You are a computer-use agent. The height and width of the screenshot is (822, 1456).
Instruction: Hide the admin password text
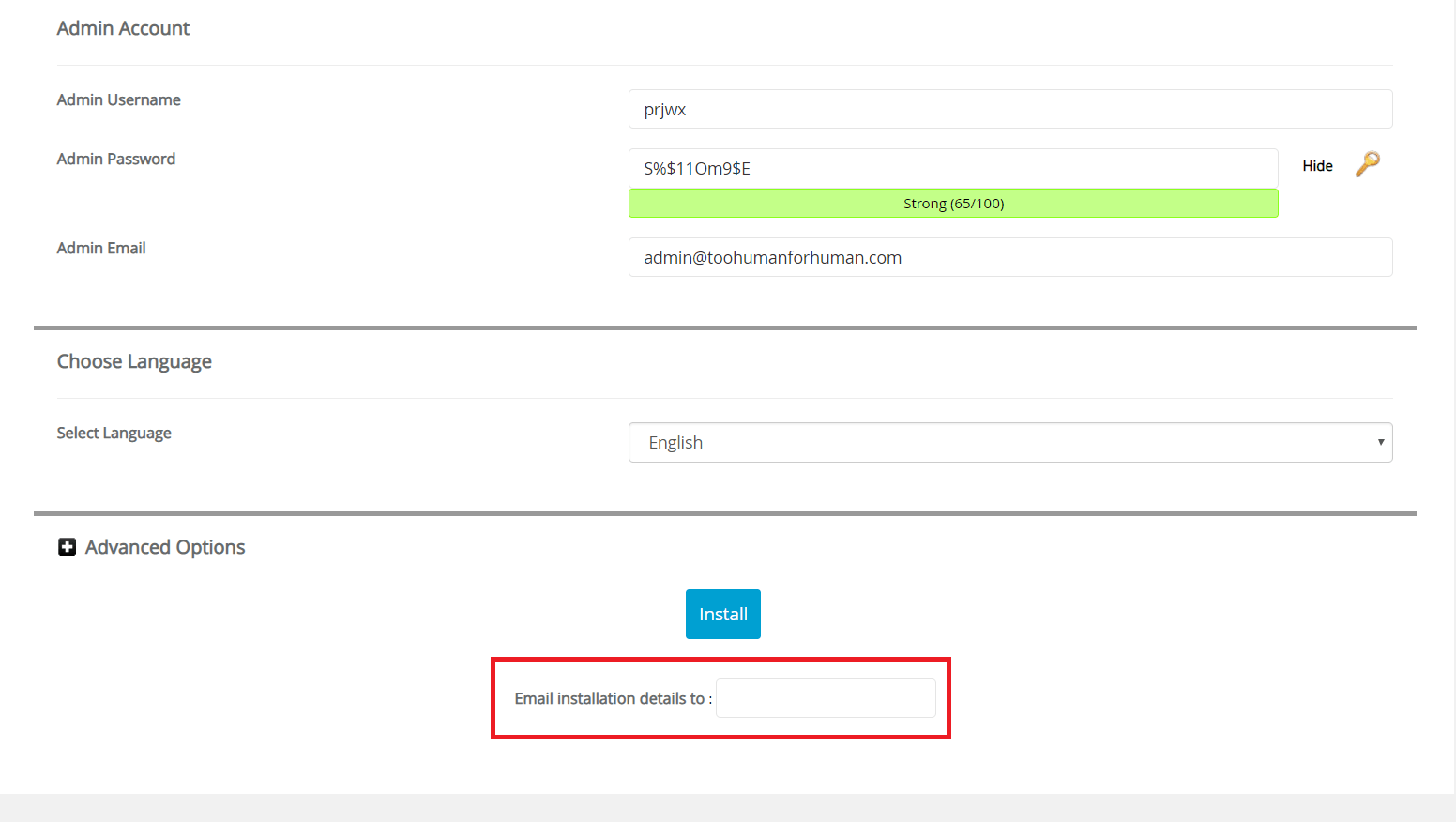click(x=1317, y=166)
